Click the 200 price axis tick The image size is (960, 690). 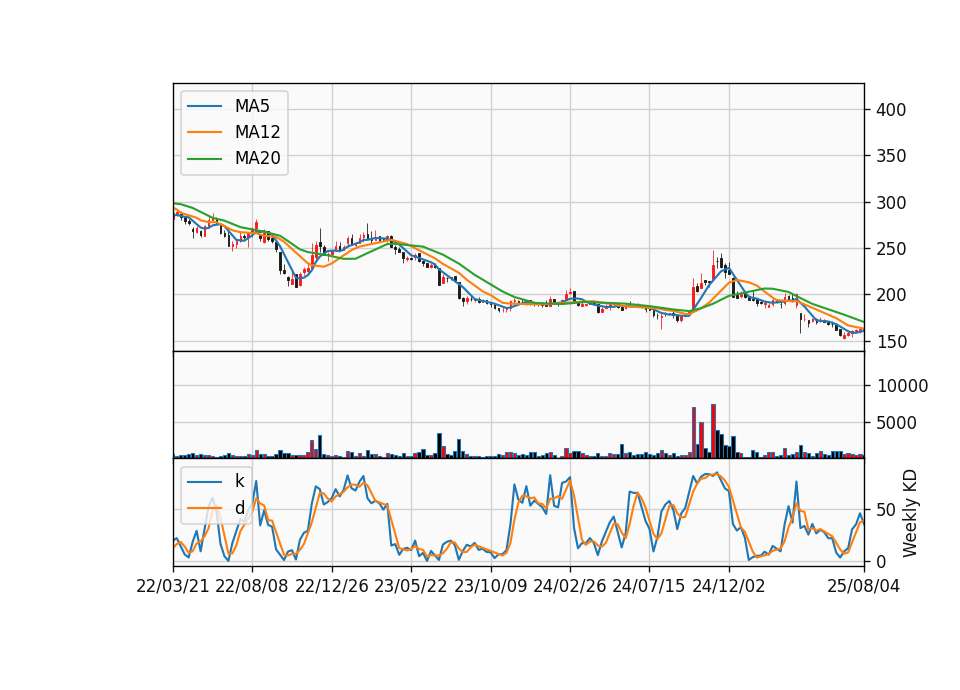(891, 295)
